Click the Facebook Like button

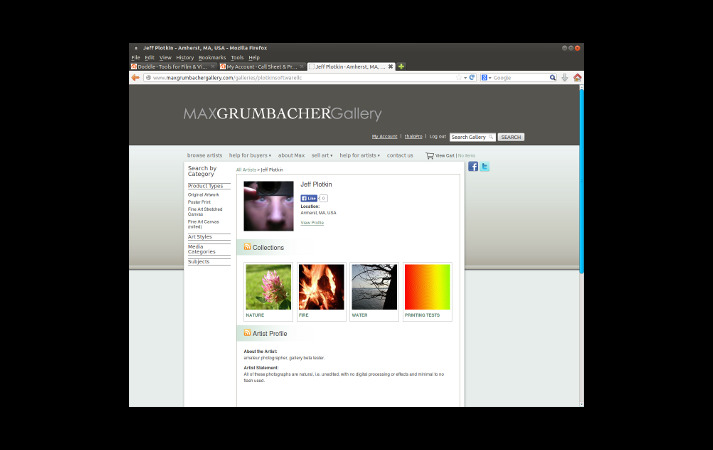tap(310, 198)
